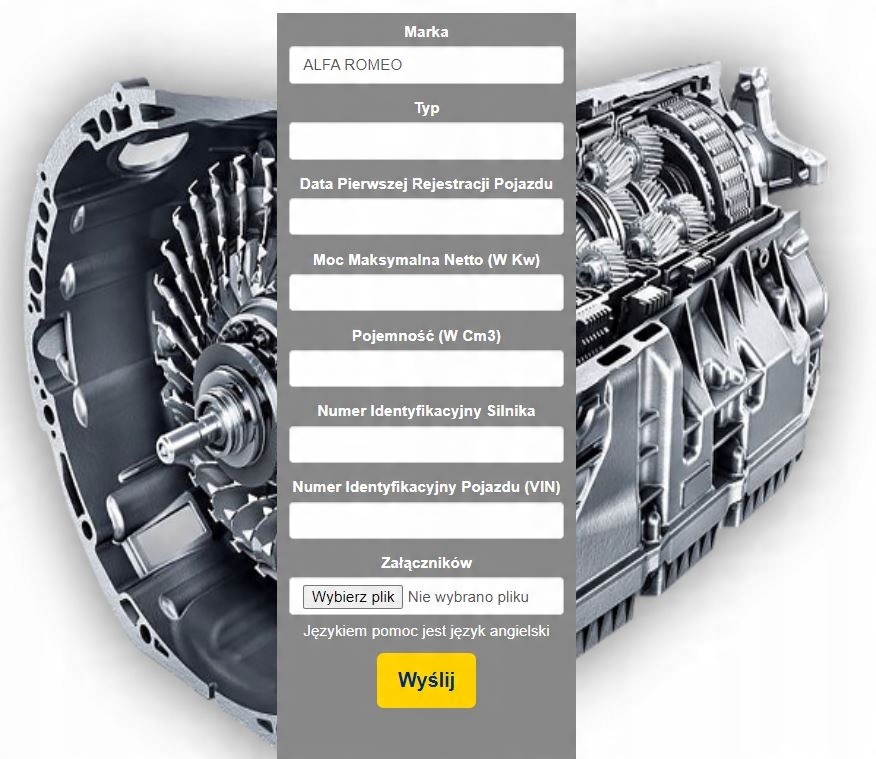876x759 pixels.
Task: Select the Moc Maksymalna Netto input box
Action: point(426,292)
